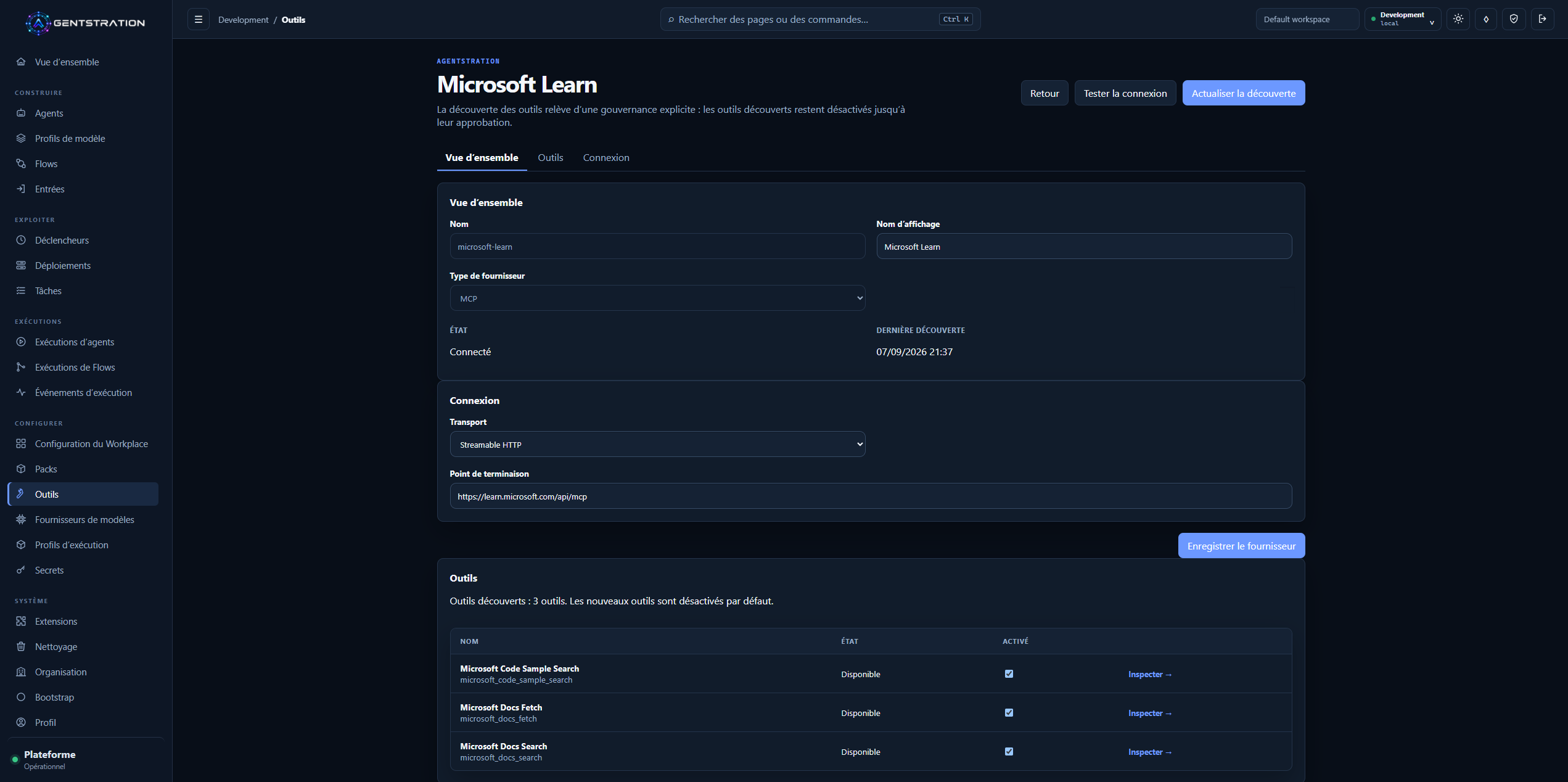Click the Déclencheurs clock icon
This screenshot has width=1568, height=782.
tap(21, 240)
